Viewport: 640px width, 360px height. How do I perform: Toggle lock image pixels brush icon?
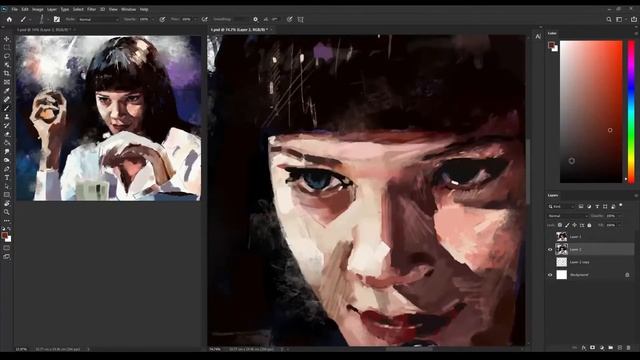click(567, 225)
